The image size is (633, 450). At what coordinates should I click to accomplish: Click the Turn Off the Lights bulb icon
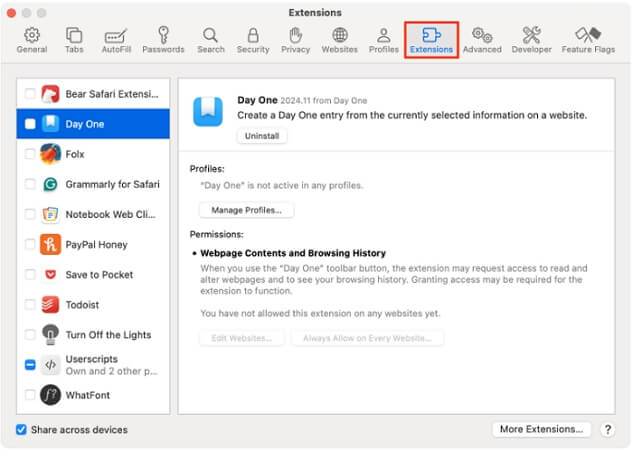click(50, 335)
